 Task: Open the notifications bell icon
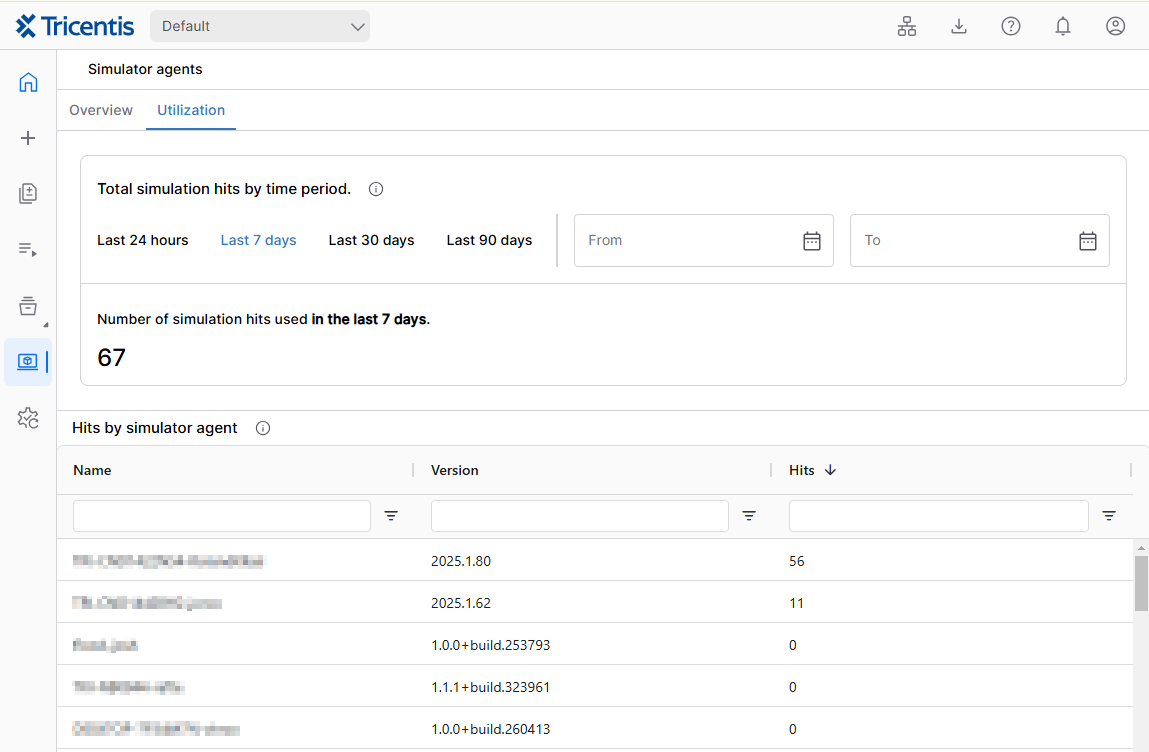pyautogui.click(x=1063, y=27)
